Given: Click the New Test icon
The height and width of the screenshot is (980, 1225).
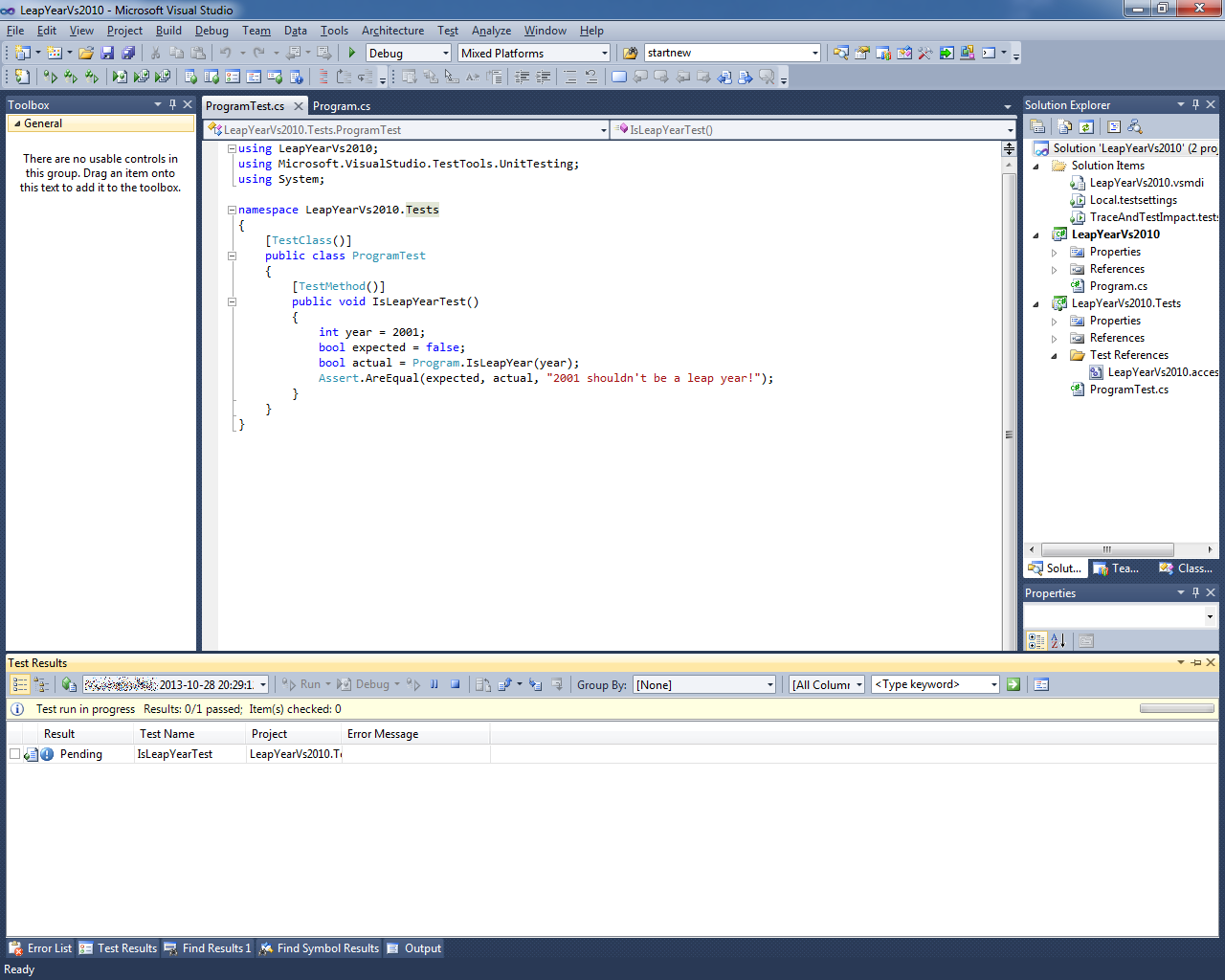Looking at the screenshot, I should click(22, 77).
